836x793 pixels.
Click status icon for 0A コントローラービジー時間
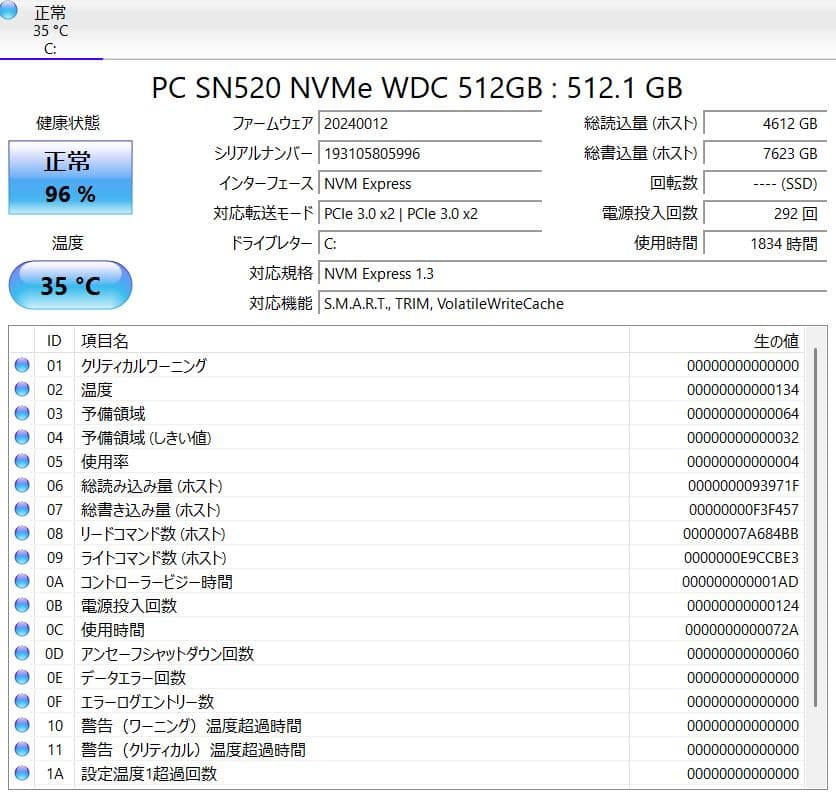[x=22, y=581]
